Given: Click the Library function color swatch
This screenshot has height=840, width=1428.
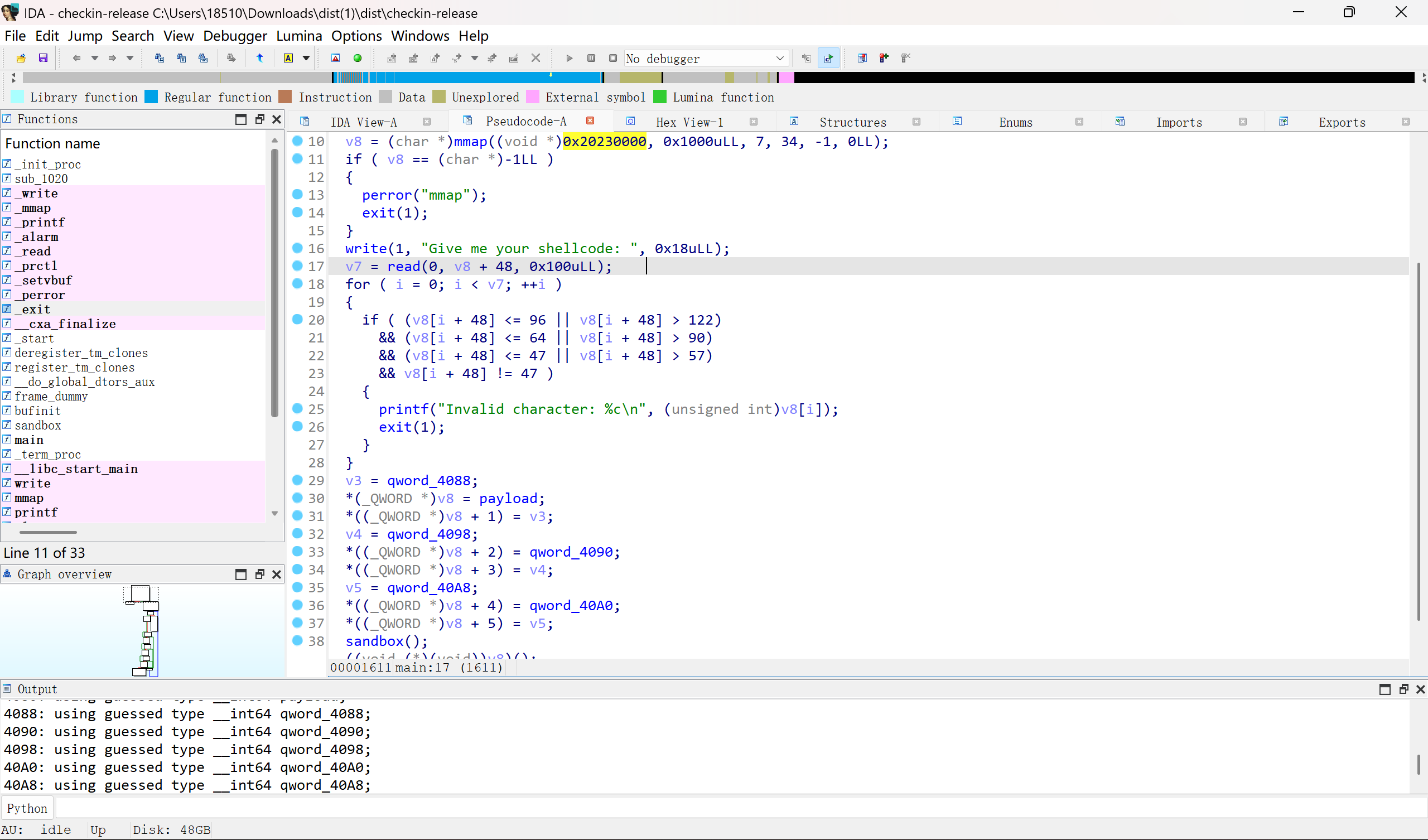Looking at the screenshot, I should 17,97.
